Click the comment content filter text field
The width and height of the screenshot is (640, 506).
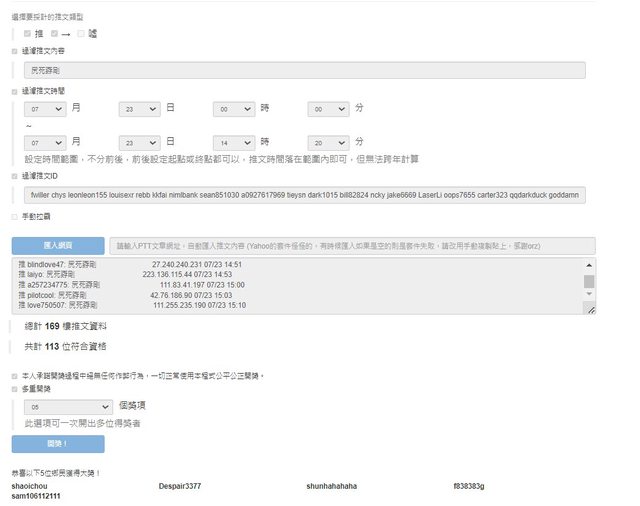304,71
